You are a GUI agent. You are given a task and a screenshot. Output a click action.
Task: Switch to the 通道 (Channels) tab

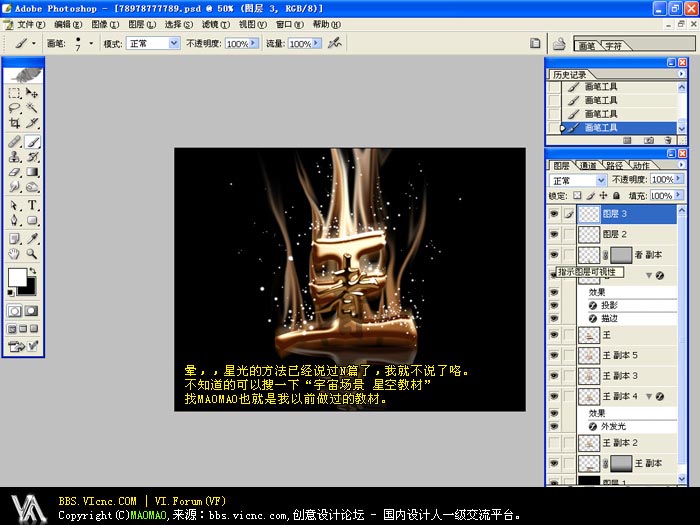click(x=590, y=166)
